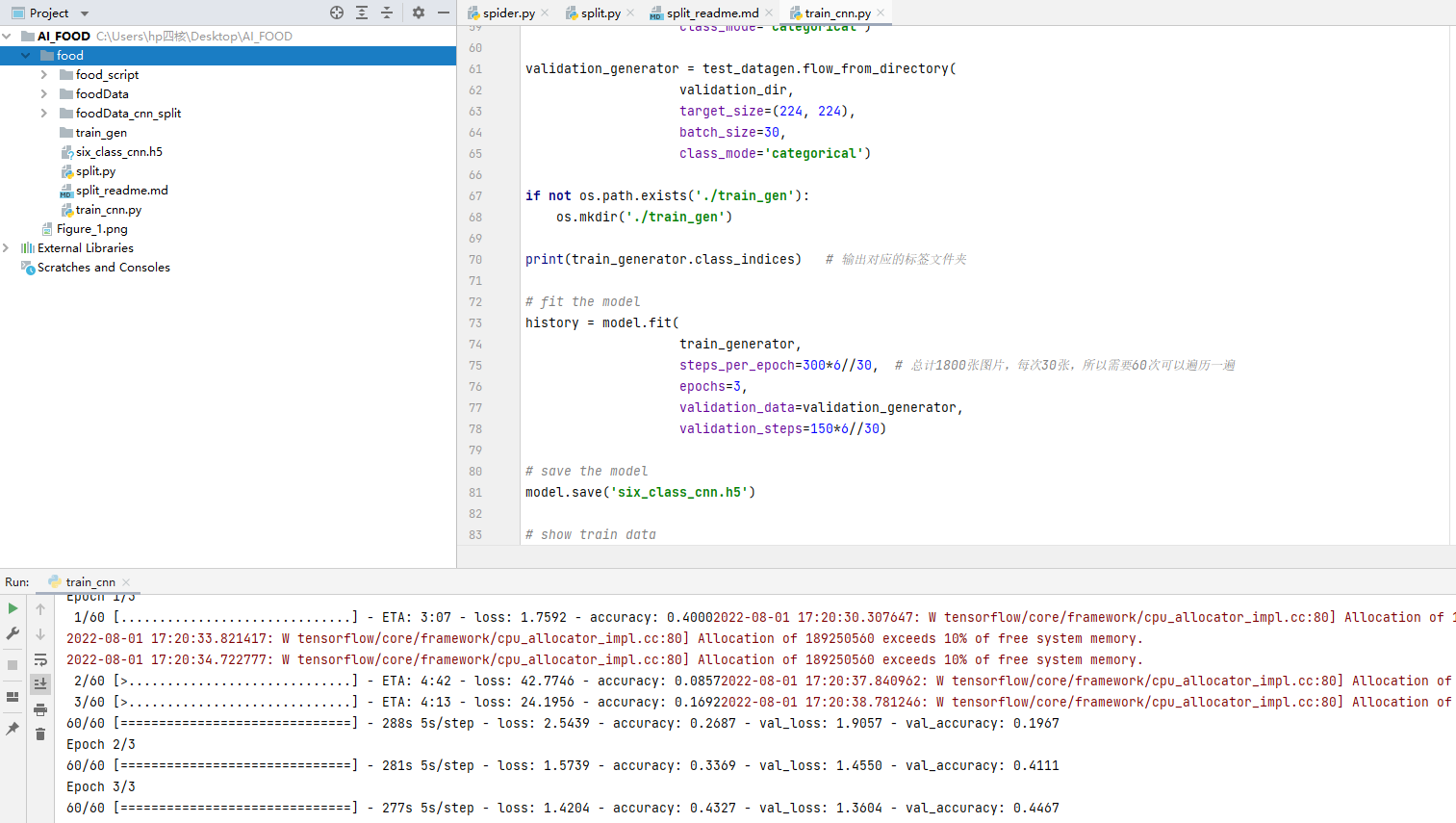Click 'history = model.fit(' code line
The width and height of the screenshot is (1456, 823).
click(602, 322)
